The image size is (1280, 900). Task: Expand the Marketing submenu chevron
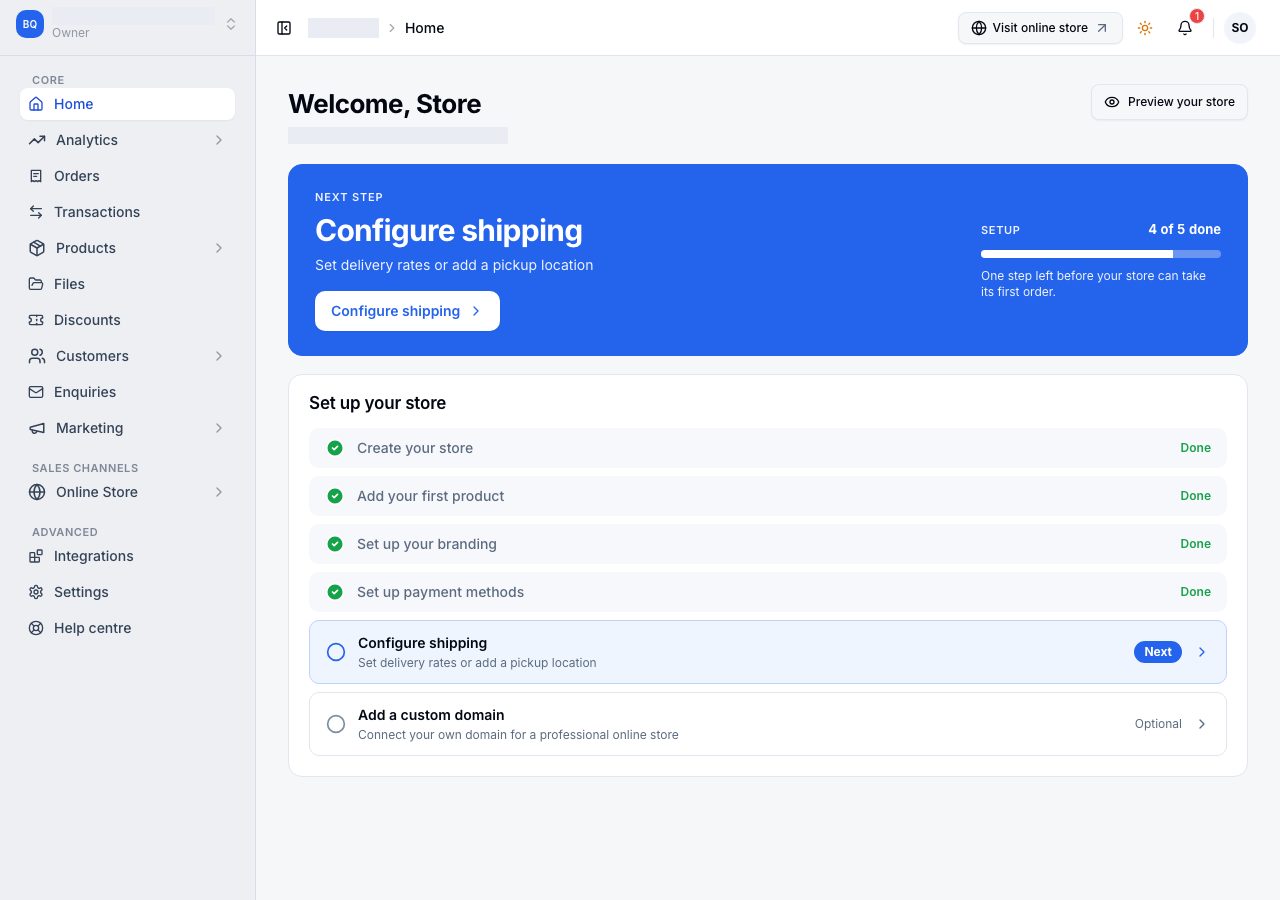(219, 428)
